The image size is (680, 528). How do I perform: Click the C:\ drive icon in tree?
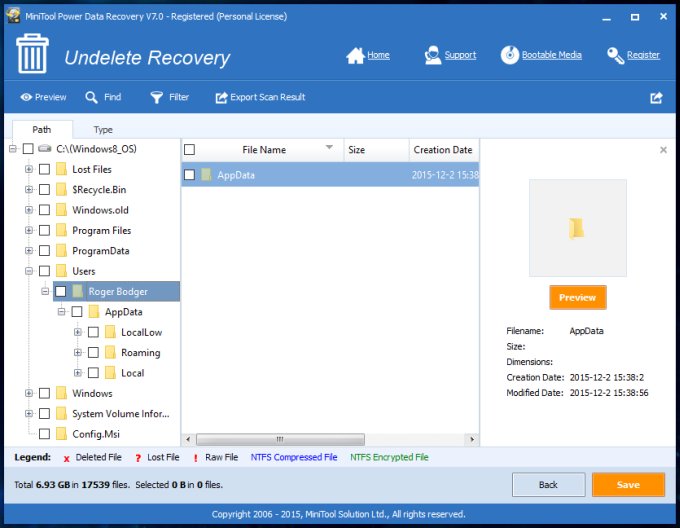tap(44, 149)
